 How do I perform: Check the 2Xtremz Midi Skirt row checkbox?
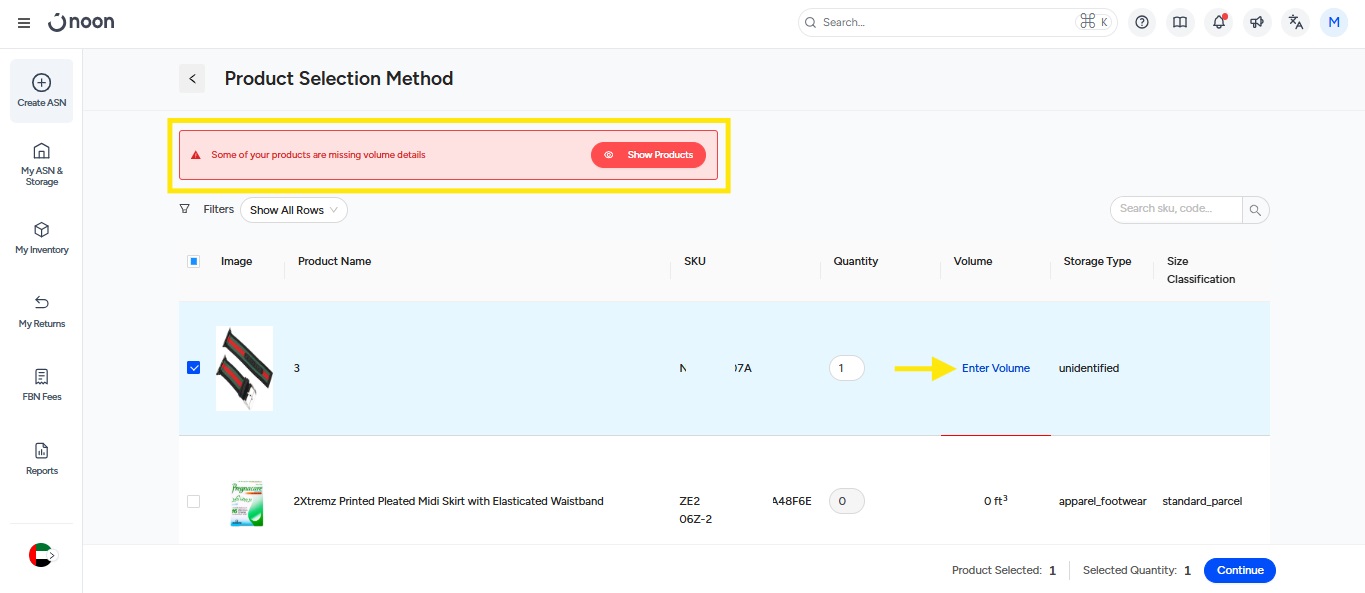click(x=194, y=501)
